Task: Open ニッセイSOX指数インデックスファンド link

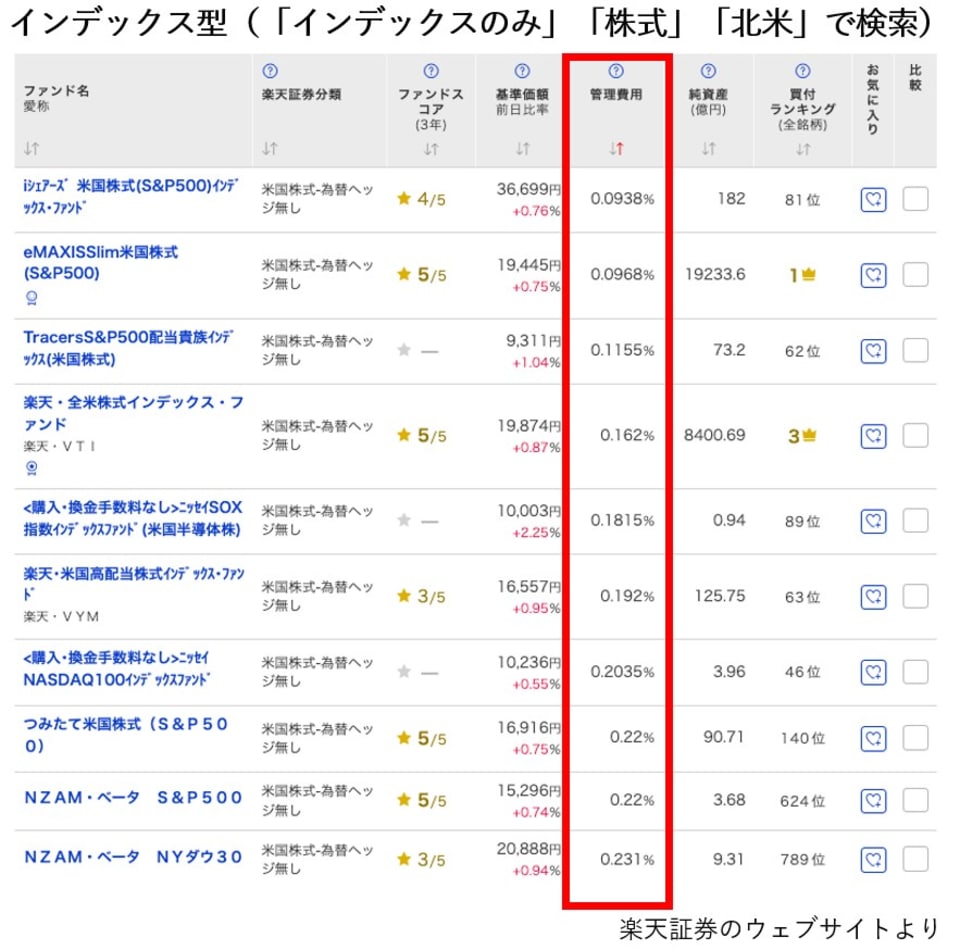Action: pos(133,518)
